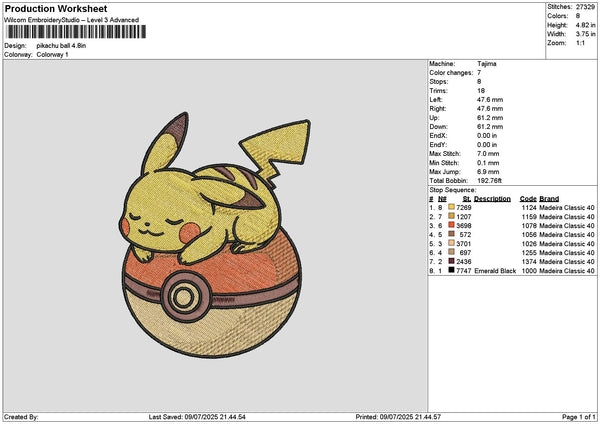Click the Colorway 1 value
This screenshot has width=600, height=424.
[52, 55]
